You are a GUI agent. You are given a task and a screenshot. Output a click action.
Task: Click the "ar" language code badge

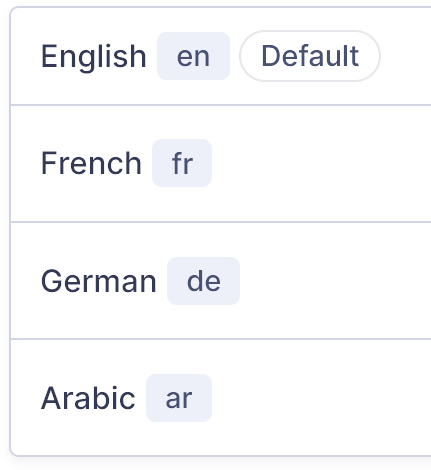179,398
